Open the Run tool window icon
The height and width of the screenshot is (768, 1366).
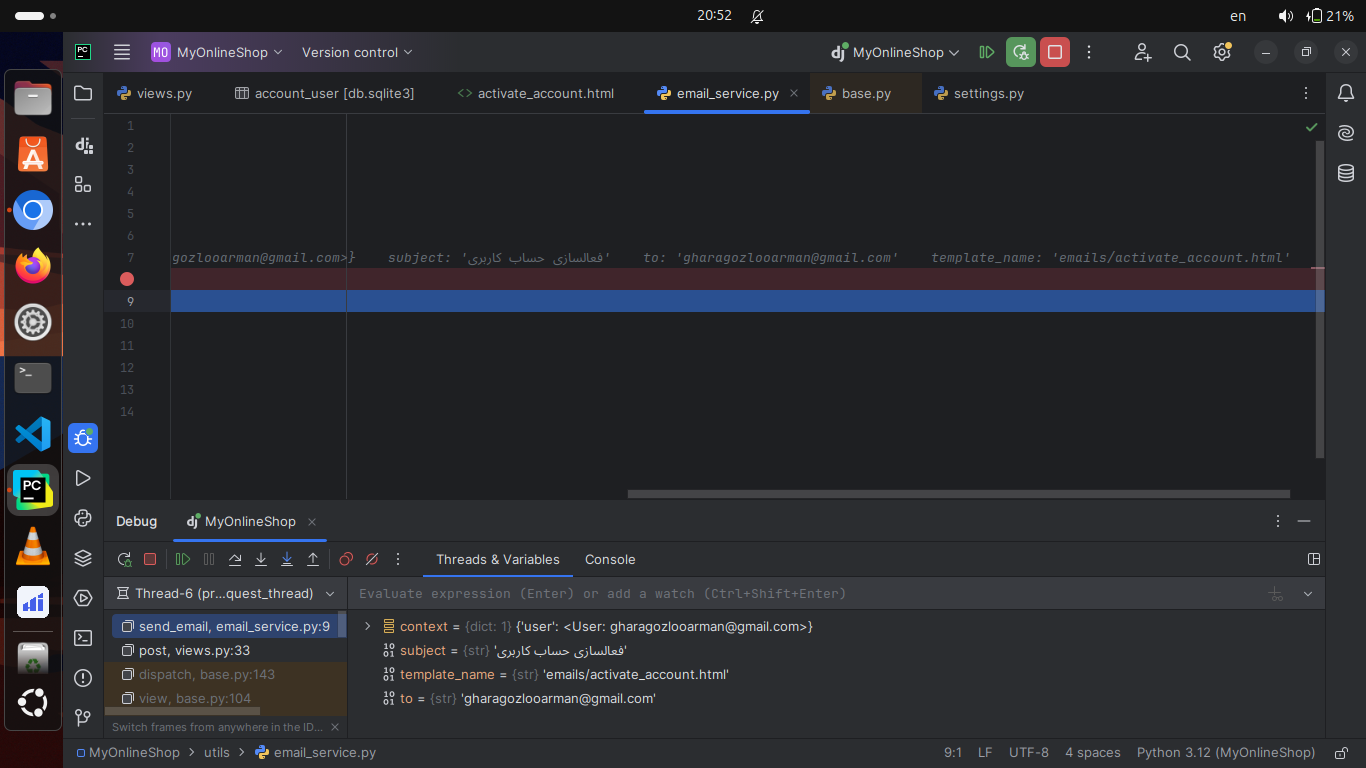click(83, 478)
